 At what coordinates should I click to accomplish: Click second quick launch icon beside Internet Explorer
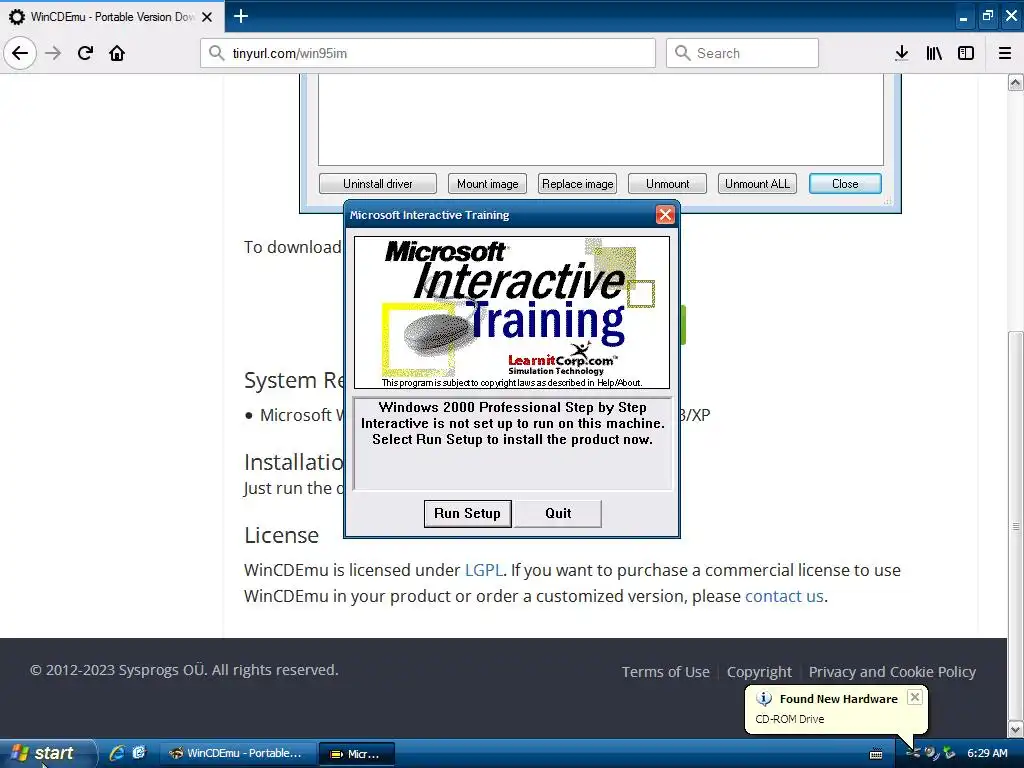(x=138, y=753)
